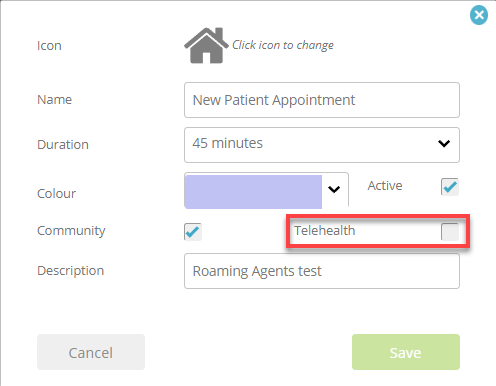Click the house icon to change it
Viewport: 496px width, 386px height.
click(x=206, y=45)
